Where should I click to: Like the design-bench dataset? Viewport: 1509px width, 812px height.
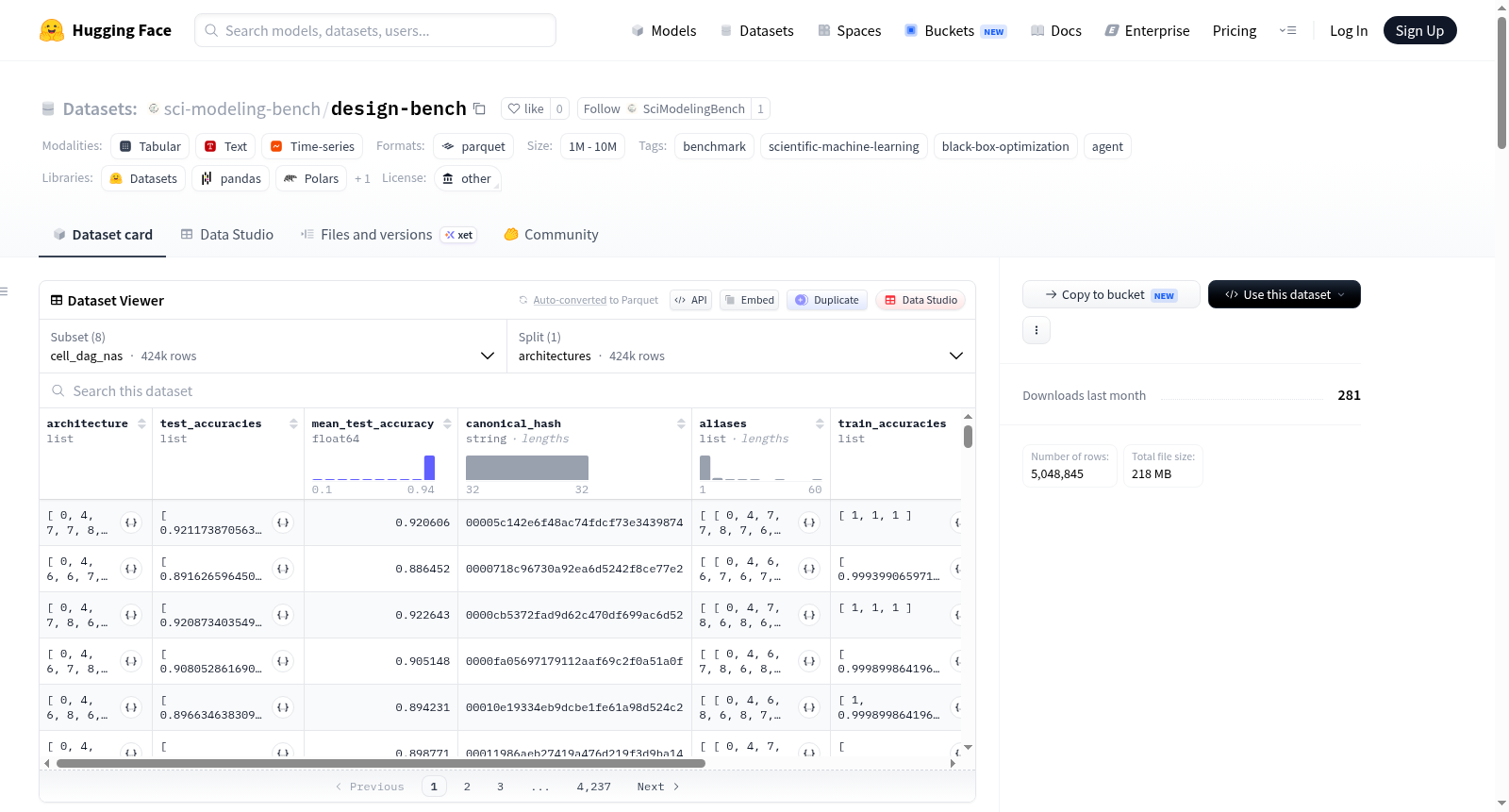525,108
